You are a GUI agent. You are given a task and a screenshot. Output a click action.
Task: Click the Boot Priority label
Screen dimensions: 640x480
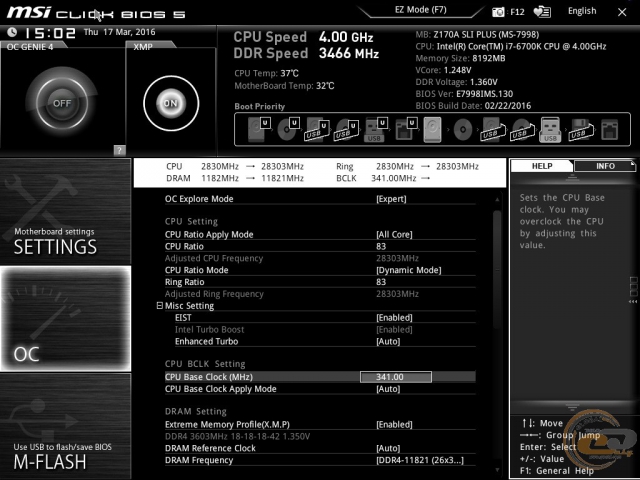[x=260, y=107]
